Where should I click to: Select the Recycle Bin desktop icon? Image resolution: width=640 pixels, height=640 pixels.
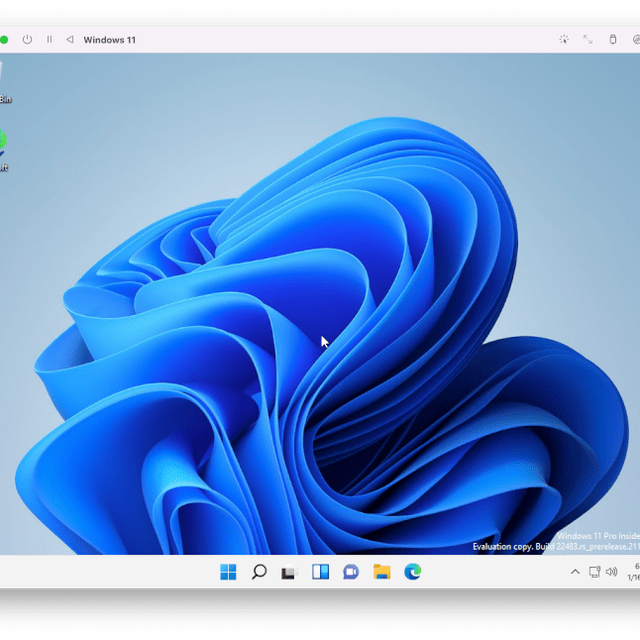click(5, 82)
